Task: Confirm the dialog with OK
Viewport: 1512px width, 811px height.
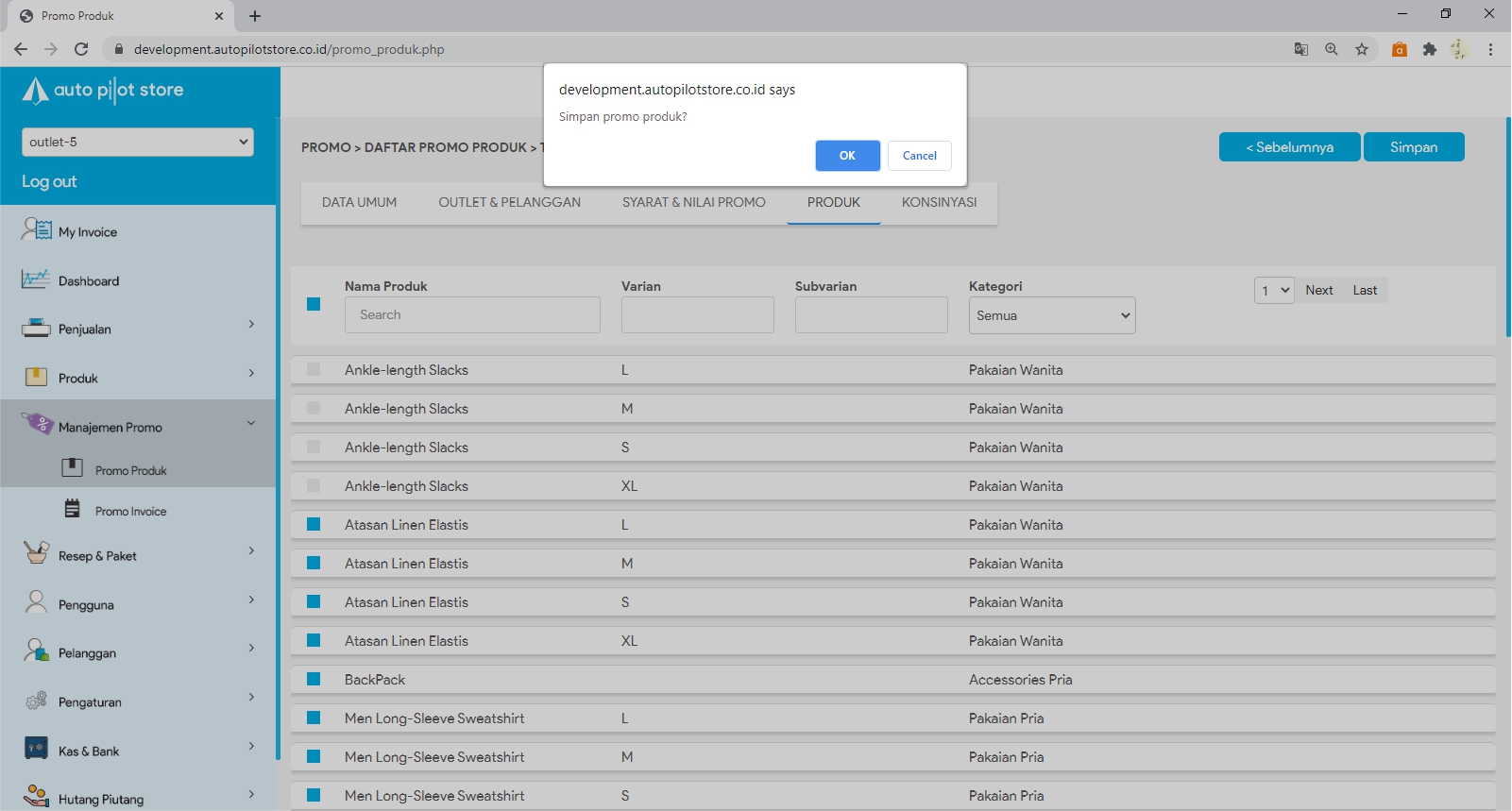Action: tap(847, 156)
